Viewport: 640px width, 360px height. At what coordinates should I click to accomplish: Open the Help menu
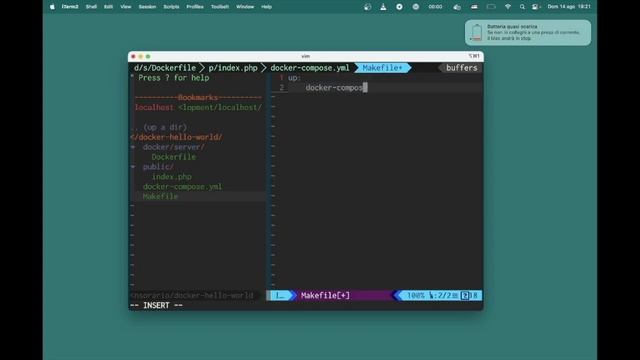(267, 7)
